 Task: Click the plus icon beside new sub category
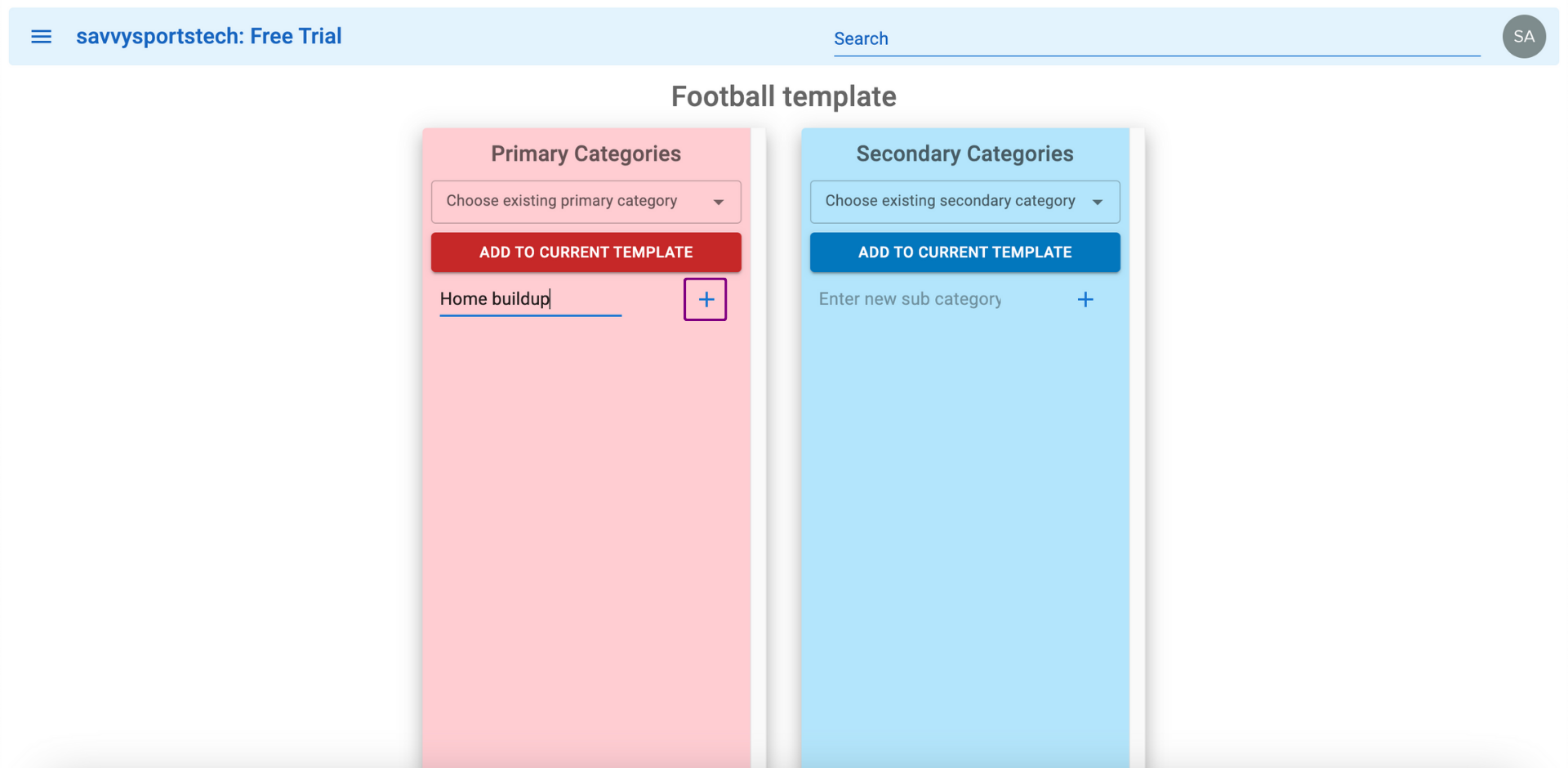click(x=1085, y=300)
